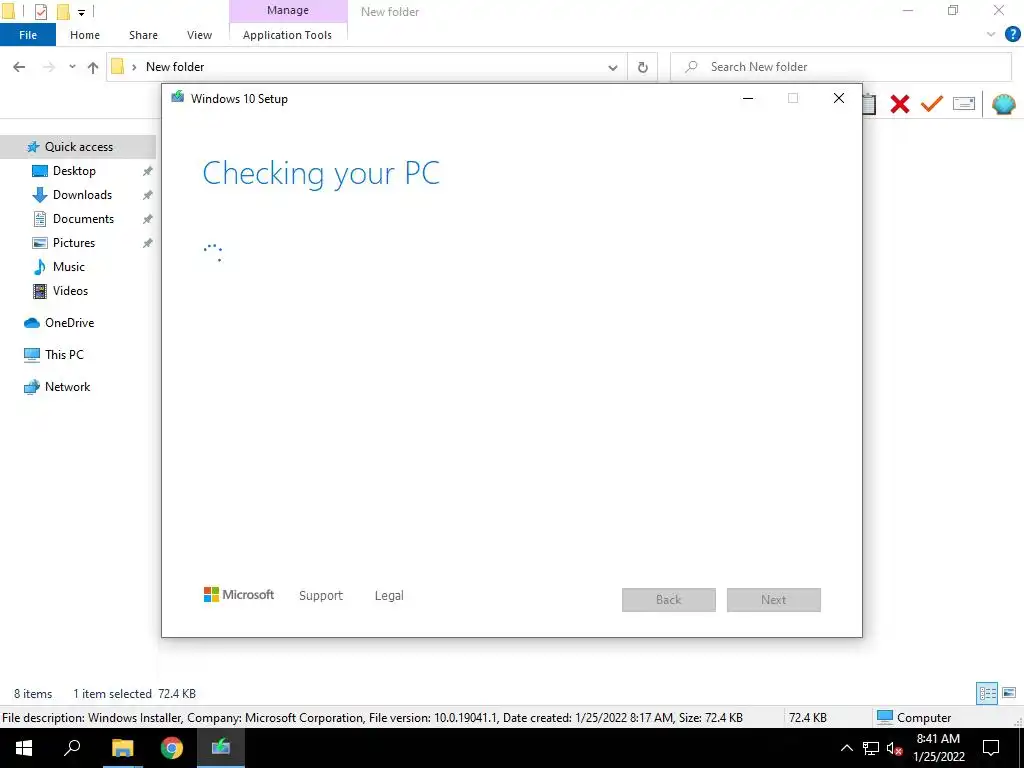Launch Chrome from the taskbar
1024x768 pixels.
[172, 748]
